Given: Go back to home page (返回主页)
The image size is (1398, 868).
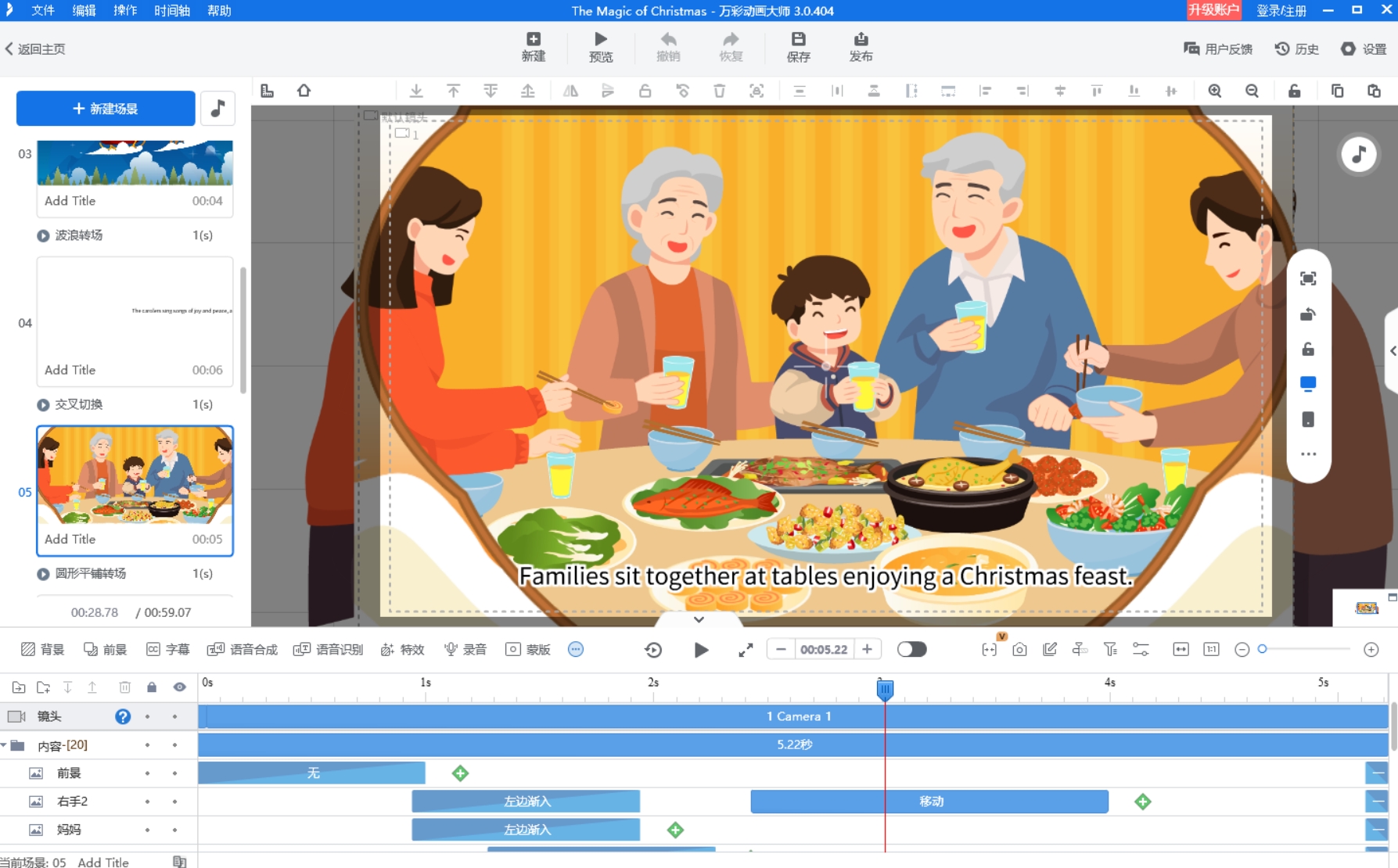Looking at the screenshot, I should (x=35, y=48).
